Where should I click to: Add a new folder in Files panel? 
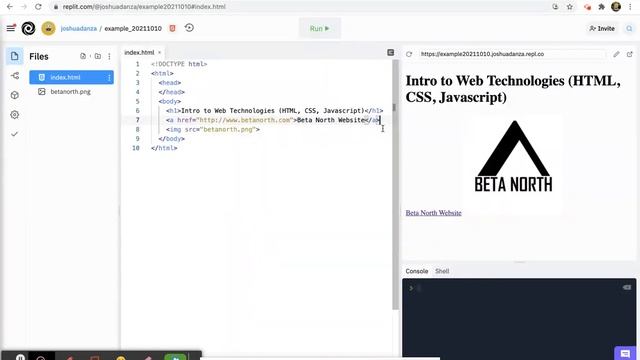click(x=98, y=56)
